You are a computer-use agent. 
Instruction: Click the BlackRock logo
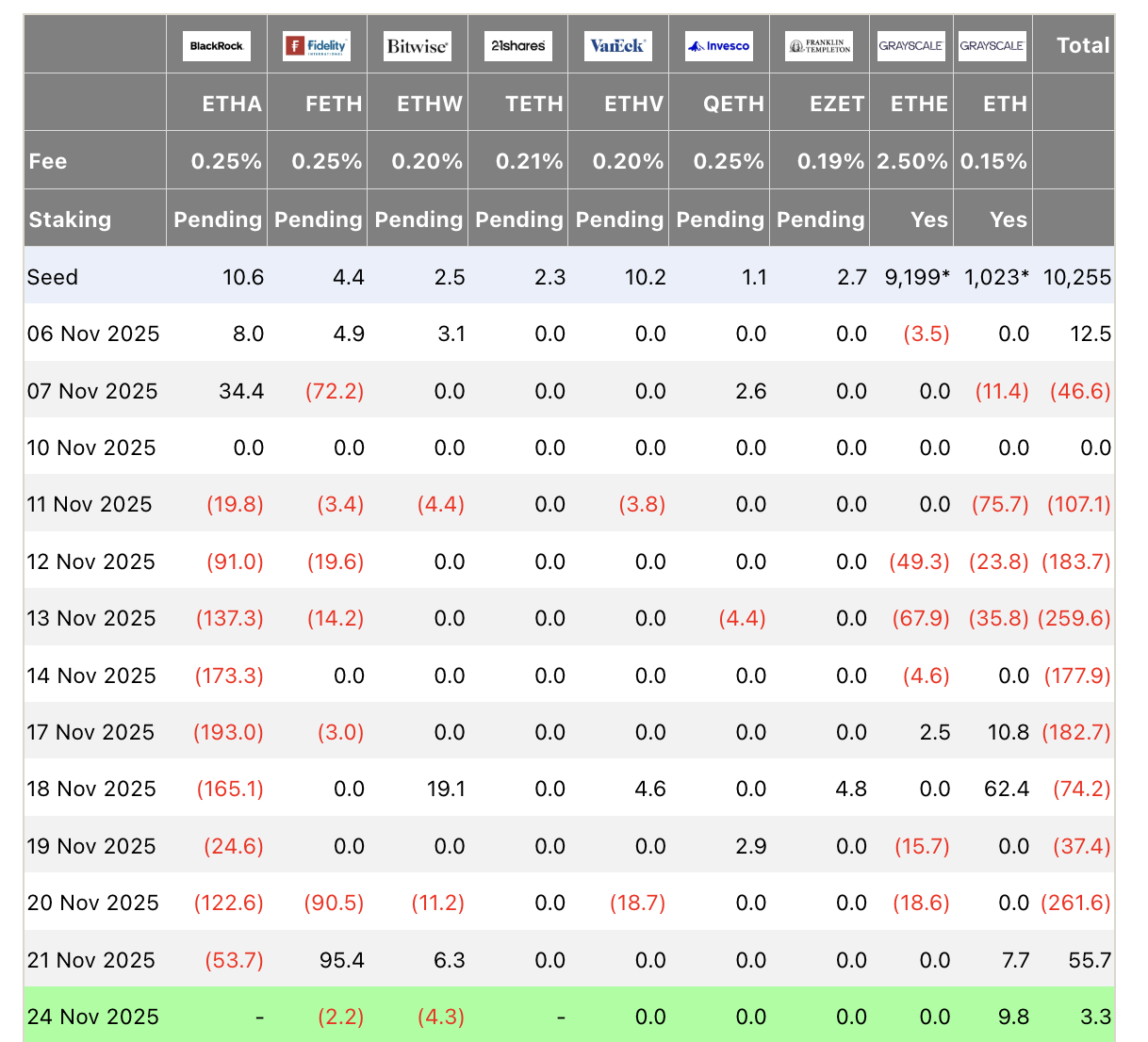coord(217,45)
